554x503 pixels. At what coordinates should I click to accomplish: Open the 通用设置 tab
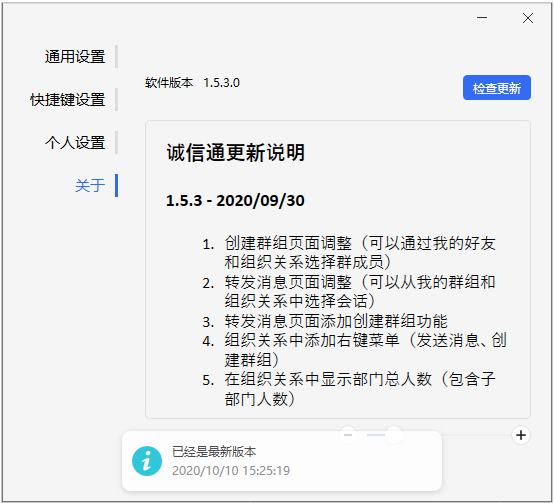pos(75,57)
